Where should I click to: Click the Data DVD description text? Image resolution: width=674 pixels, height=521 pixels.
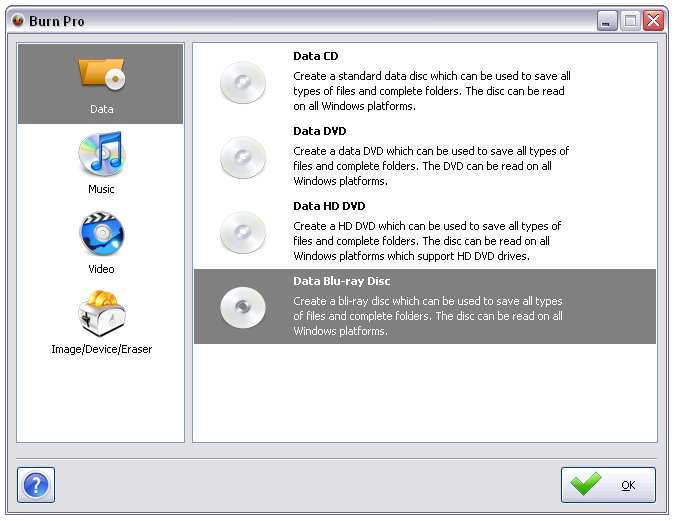click(431, 166)
